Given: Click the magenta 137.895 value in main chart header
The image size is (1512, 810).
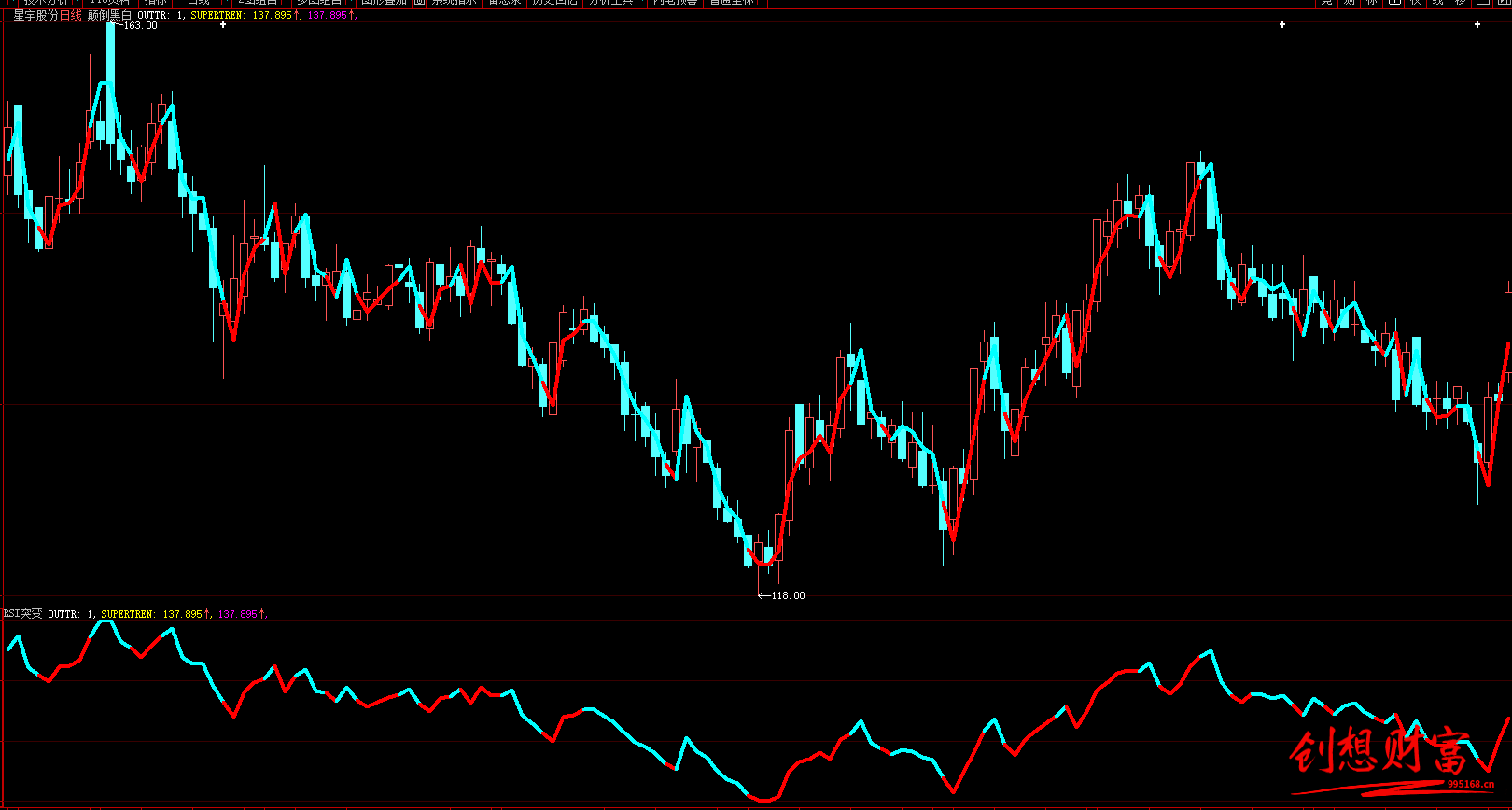Looking at the screenshot, I should pos(328,15).
